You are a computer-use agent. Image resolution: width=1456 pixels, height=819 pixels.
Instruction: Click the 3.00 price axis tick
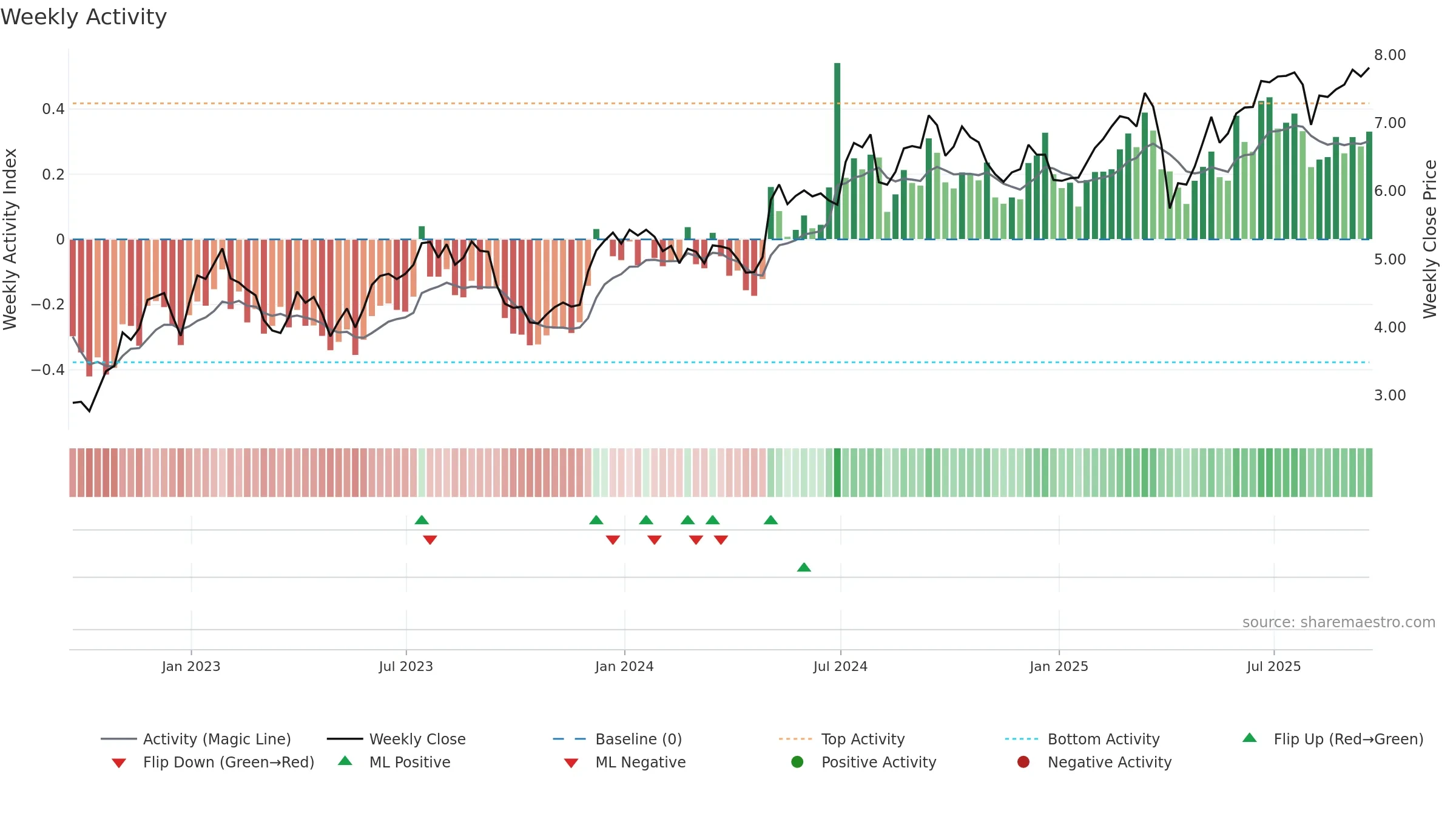(x=1390, y=395)
